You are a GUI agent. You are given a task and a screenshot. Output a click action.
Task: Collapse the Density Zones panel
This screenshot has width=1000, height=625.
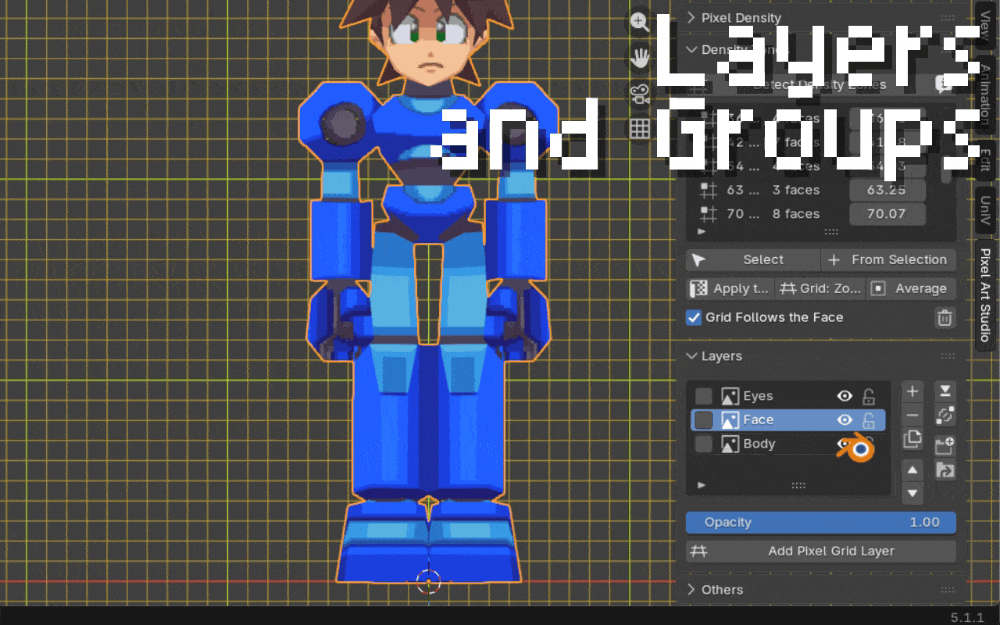point(691,50)
